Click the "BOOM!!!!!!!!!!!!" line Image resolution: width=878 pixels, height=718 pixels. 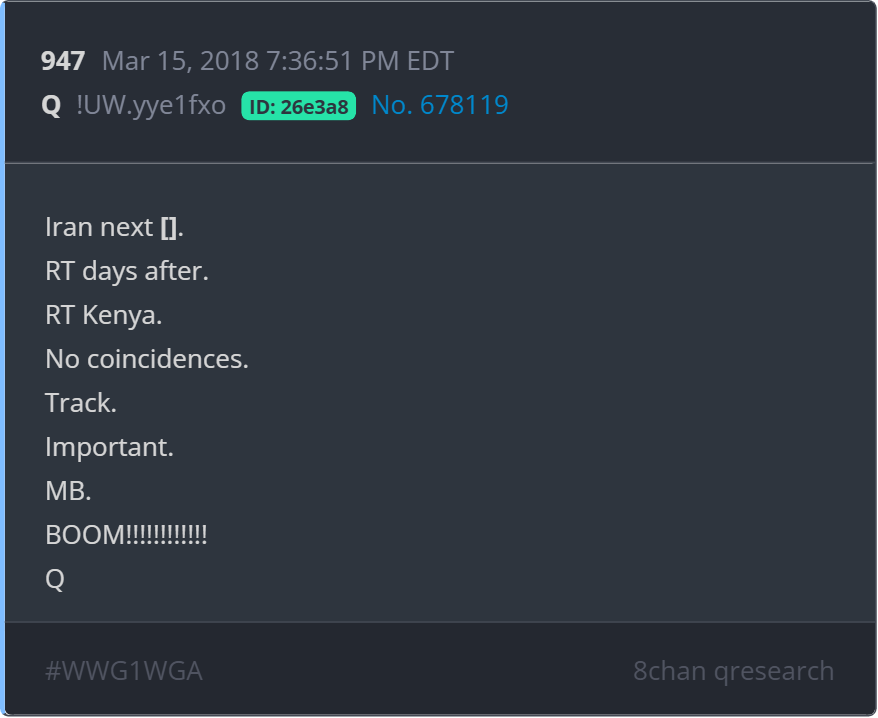pos(126,535)
